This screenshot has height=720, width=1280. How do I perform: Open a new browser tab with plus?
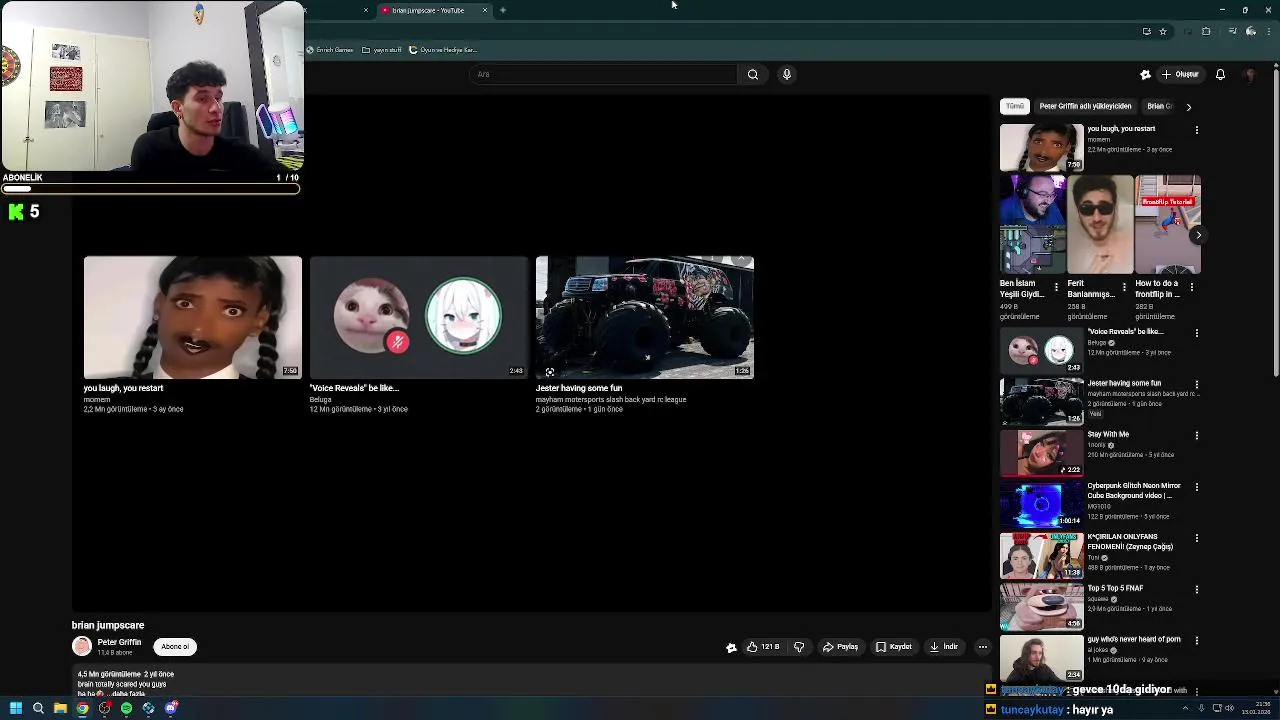click(x=503, y=10)
